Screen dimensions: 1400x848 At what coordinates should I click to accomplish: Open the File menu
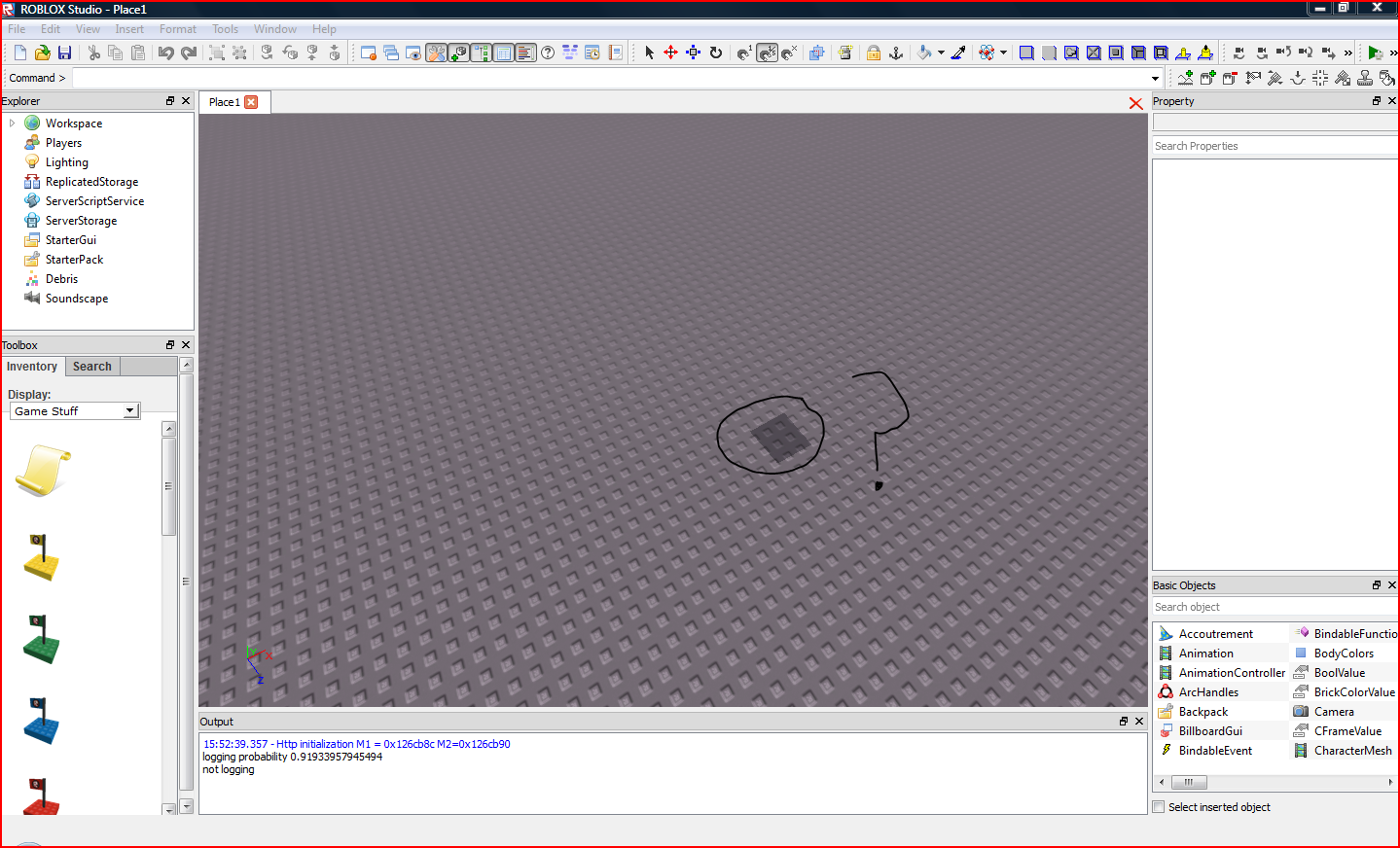(17, 29)
